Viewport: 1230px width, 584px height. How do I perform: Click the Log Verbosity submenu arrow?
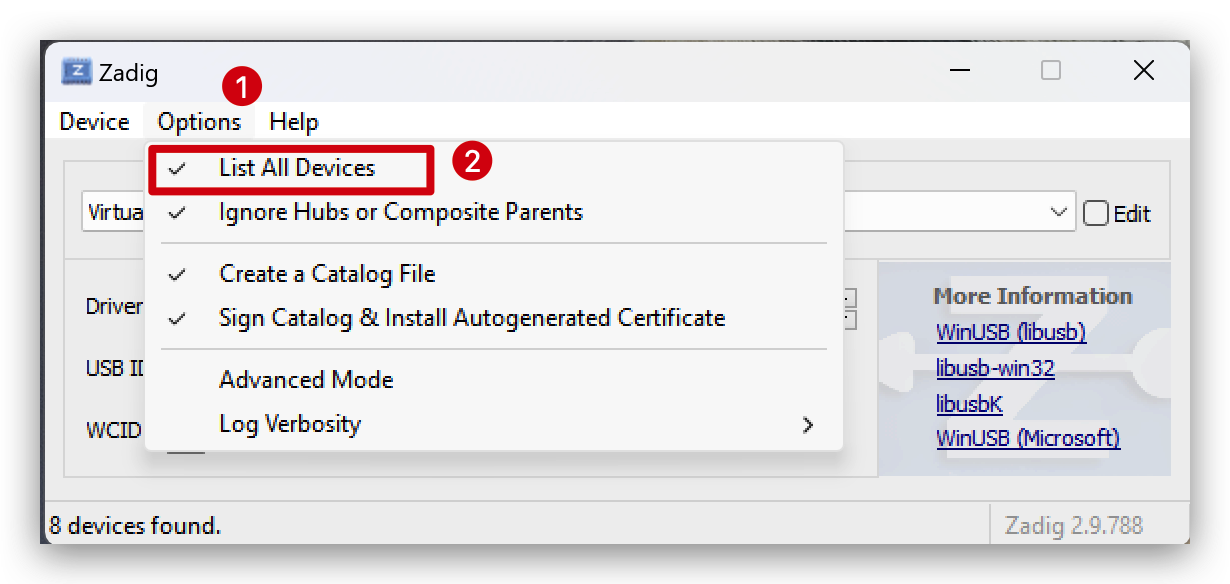[x=808, y=425]
